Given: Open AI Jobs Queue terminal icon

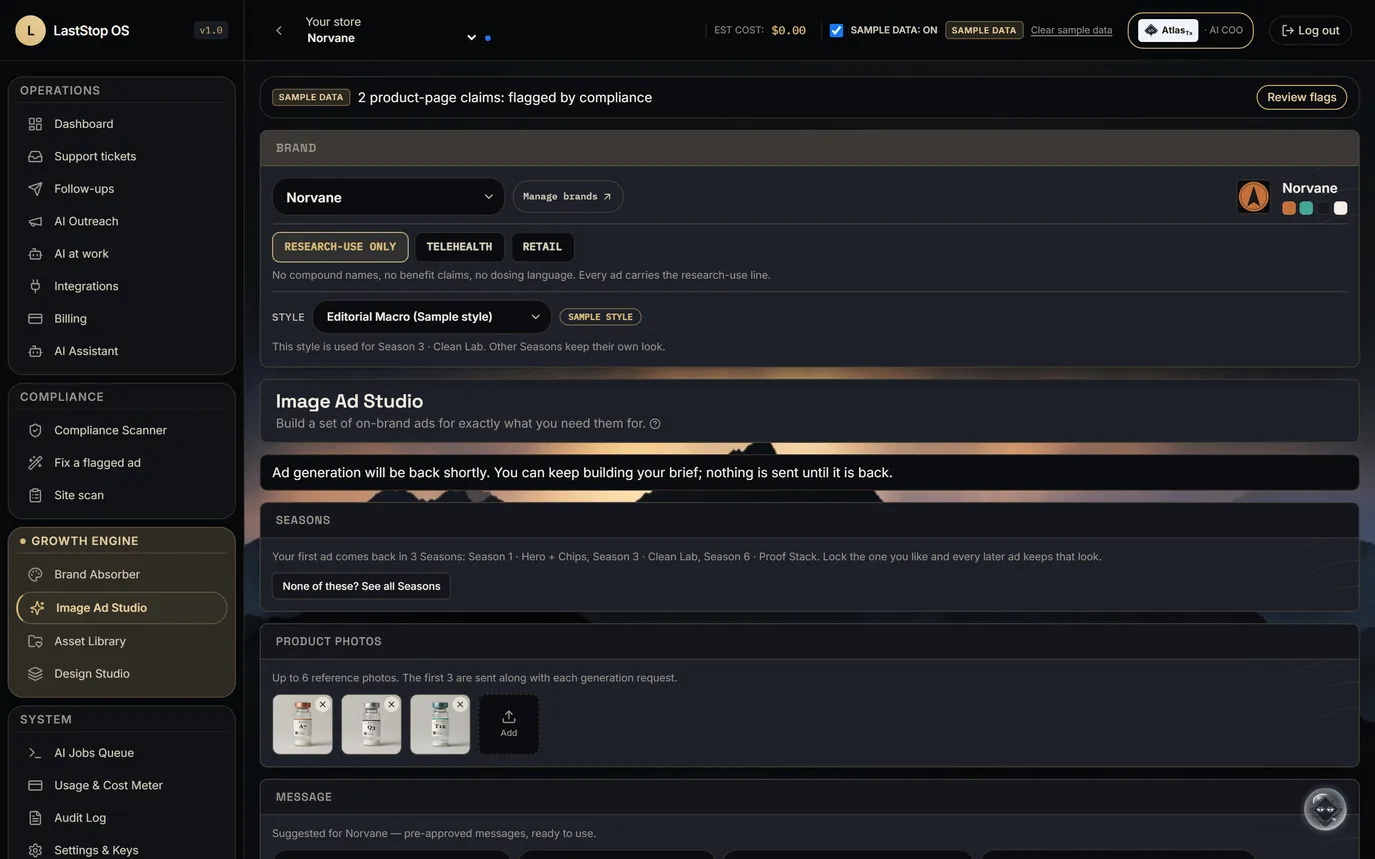Looking at the screenshot, I should click(x=35, y=753).
